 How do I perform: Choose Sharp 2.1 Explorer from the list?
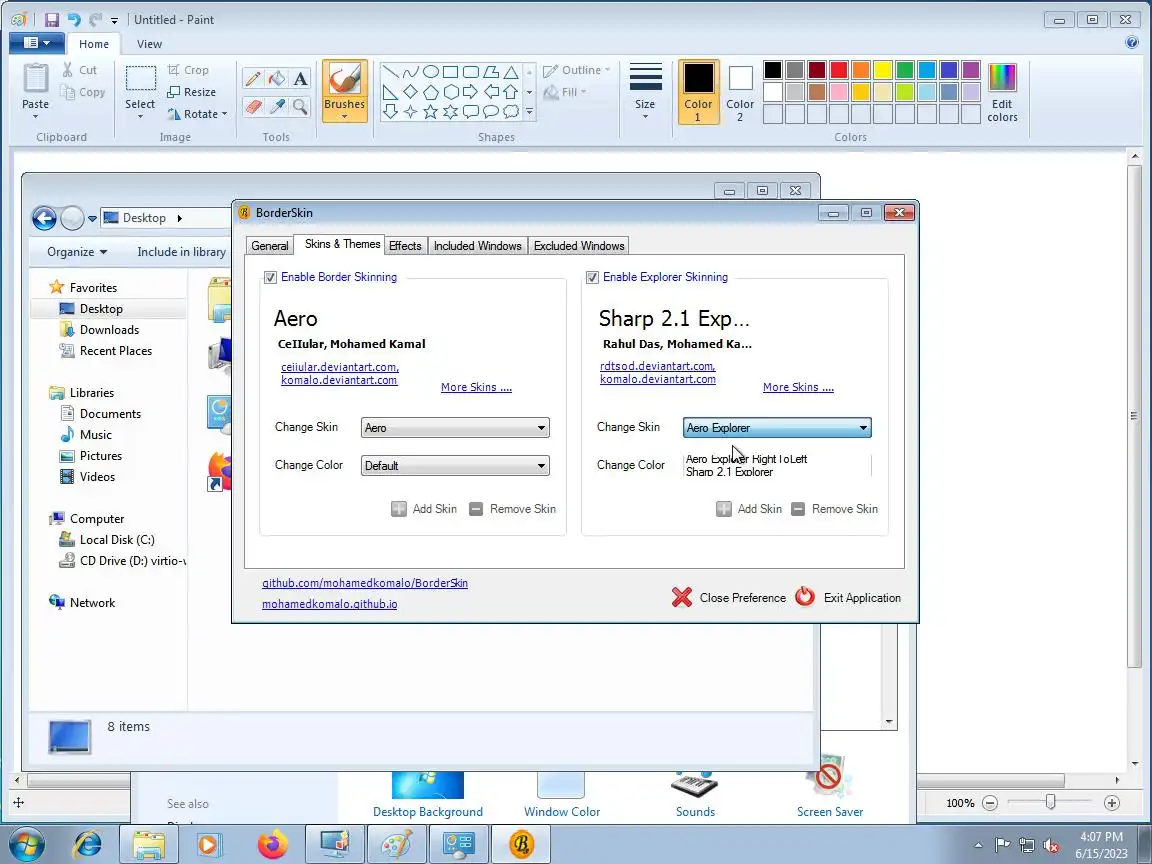point(729,472)
